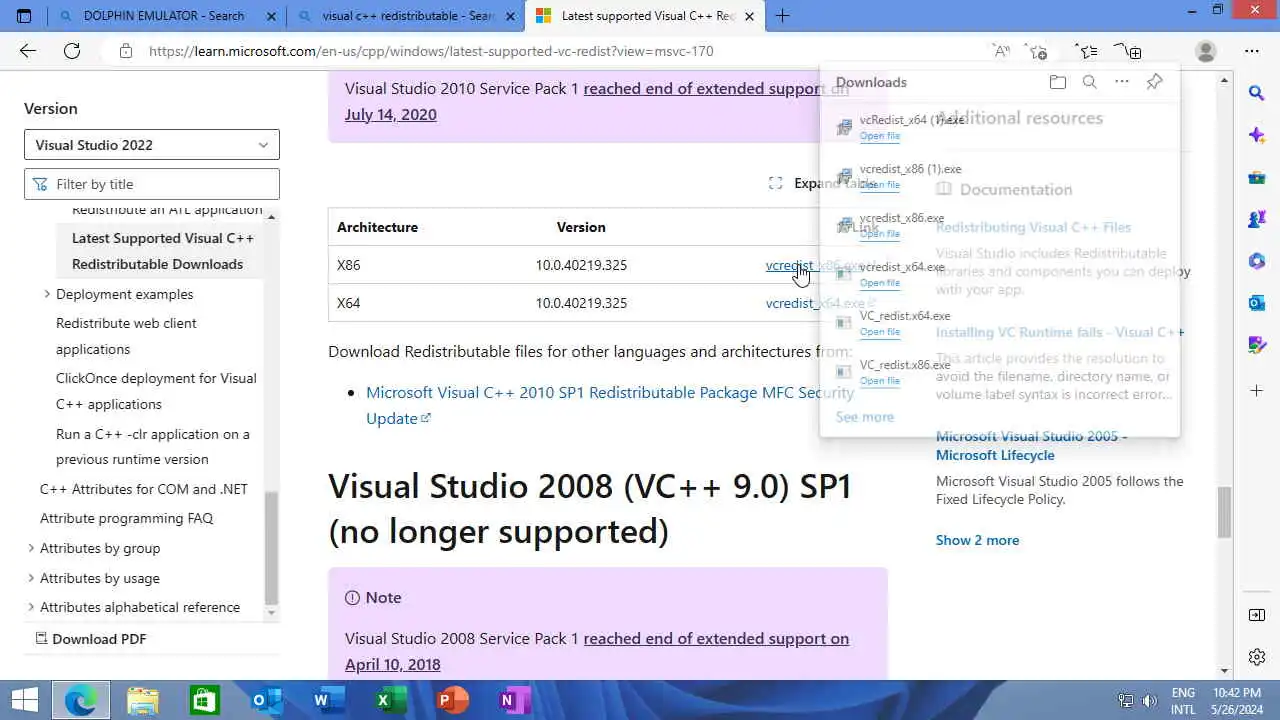Launch OneNote from the taskbar
Viewport: 1280px width, 720px height.
click(x=515, y=700)
